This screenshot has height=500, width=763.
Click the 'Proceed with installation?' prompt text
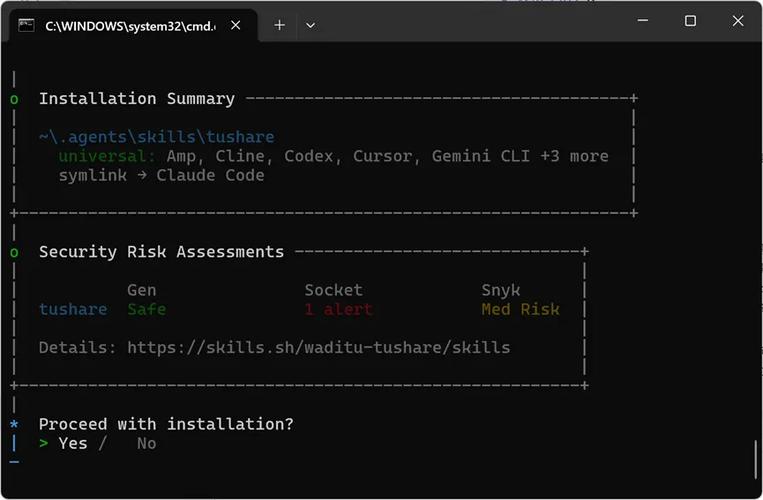click(x=166, y=424)
